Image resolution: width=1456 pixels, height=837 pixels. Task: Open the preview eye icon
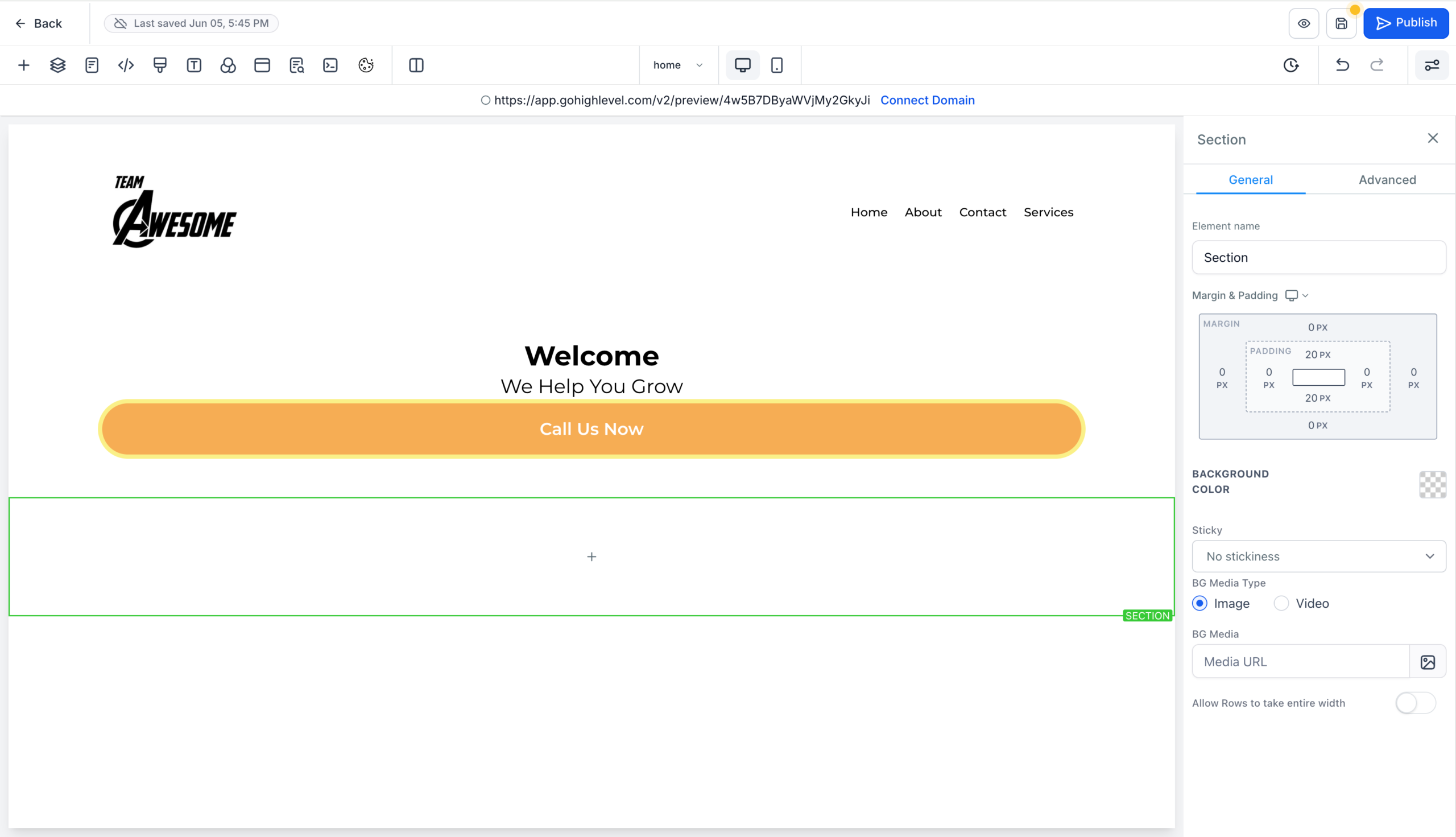coord(1304,23)
